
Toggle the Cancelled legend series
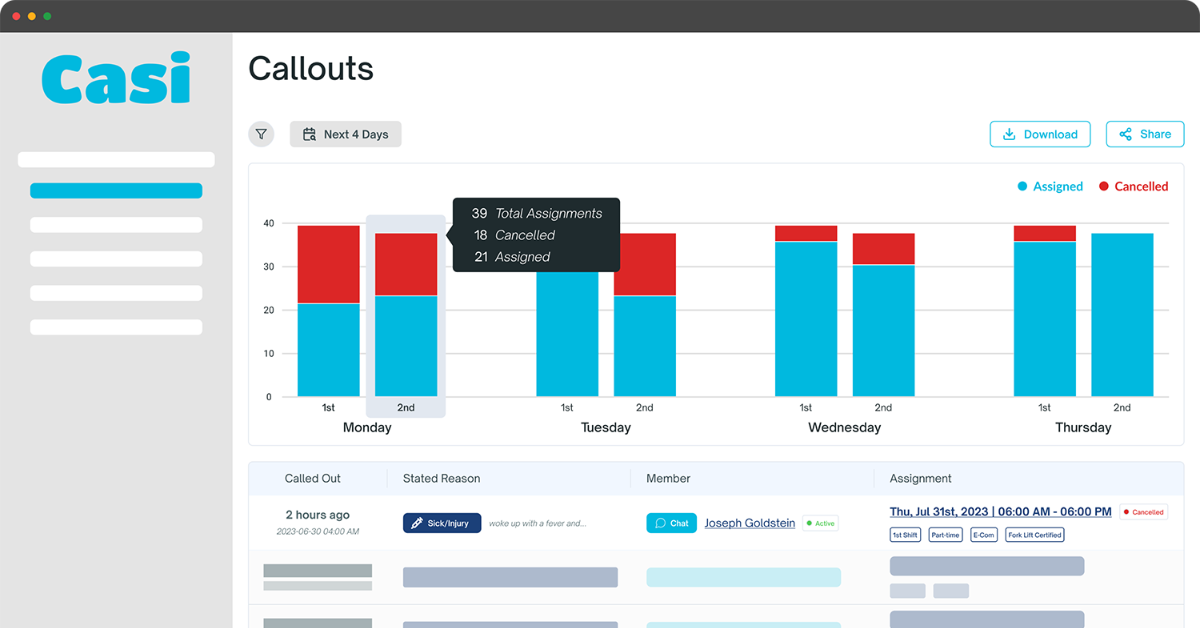point(1133,186)
